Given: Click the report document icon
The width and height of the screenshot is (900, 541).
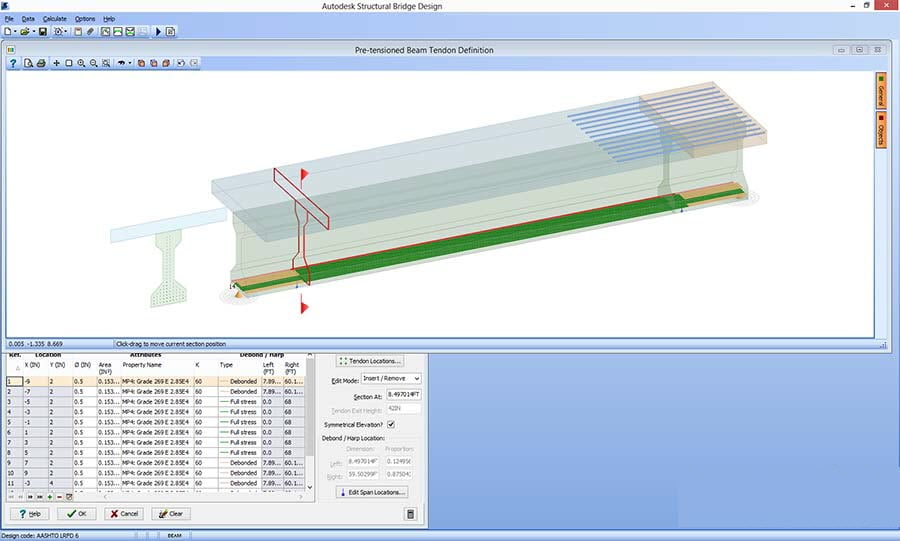Looking at the screenshot, I should [x=170, y=32].
